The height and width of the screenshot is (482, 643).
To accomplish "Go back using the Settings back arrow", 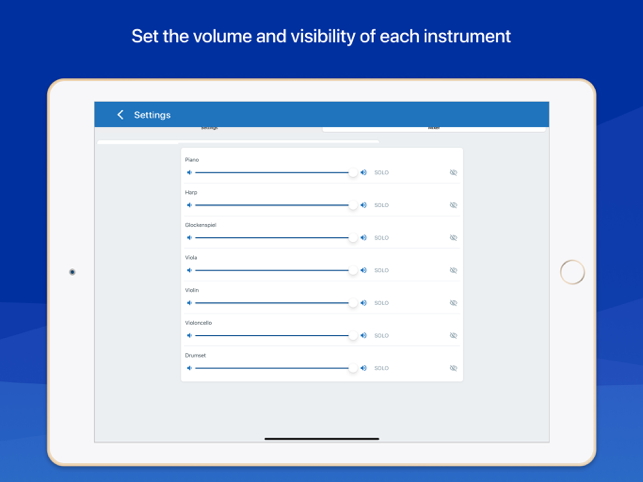I will click(120, 115).
